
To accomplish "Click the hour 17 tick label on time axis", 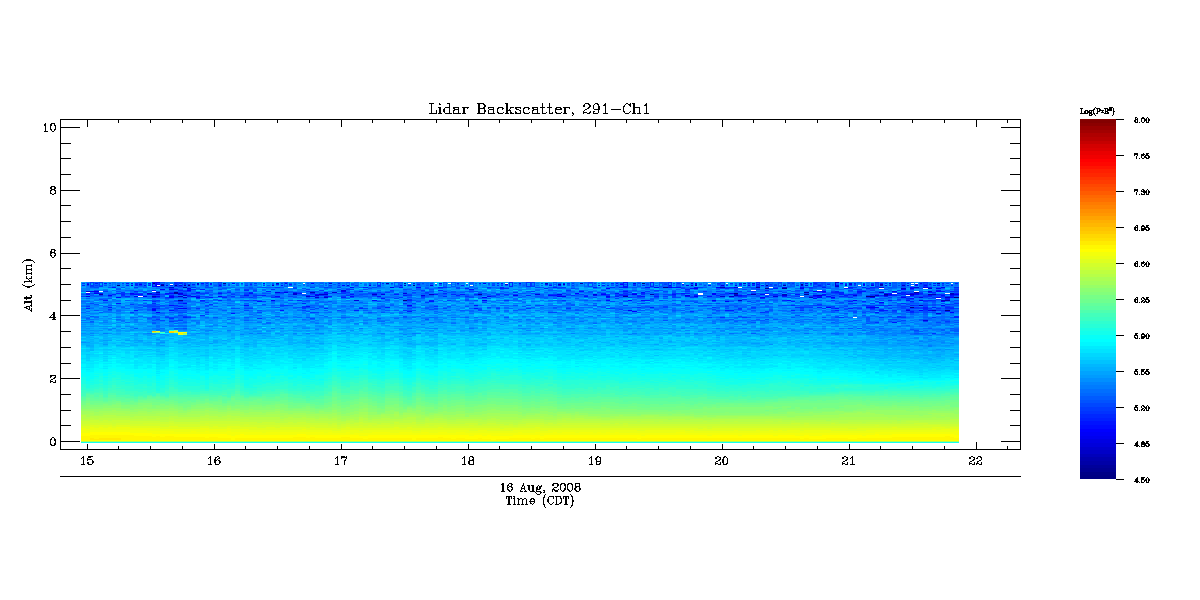I will [x=341, y=461].
